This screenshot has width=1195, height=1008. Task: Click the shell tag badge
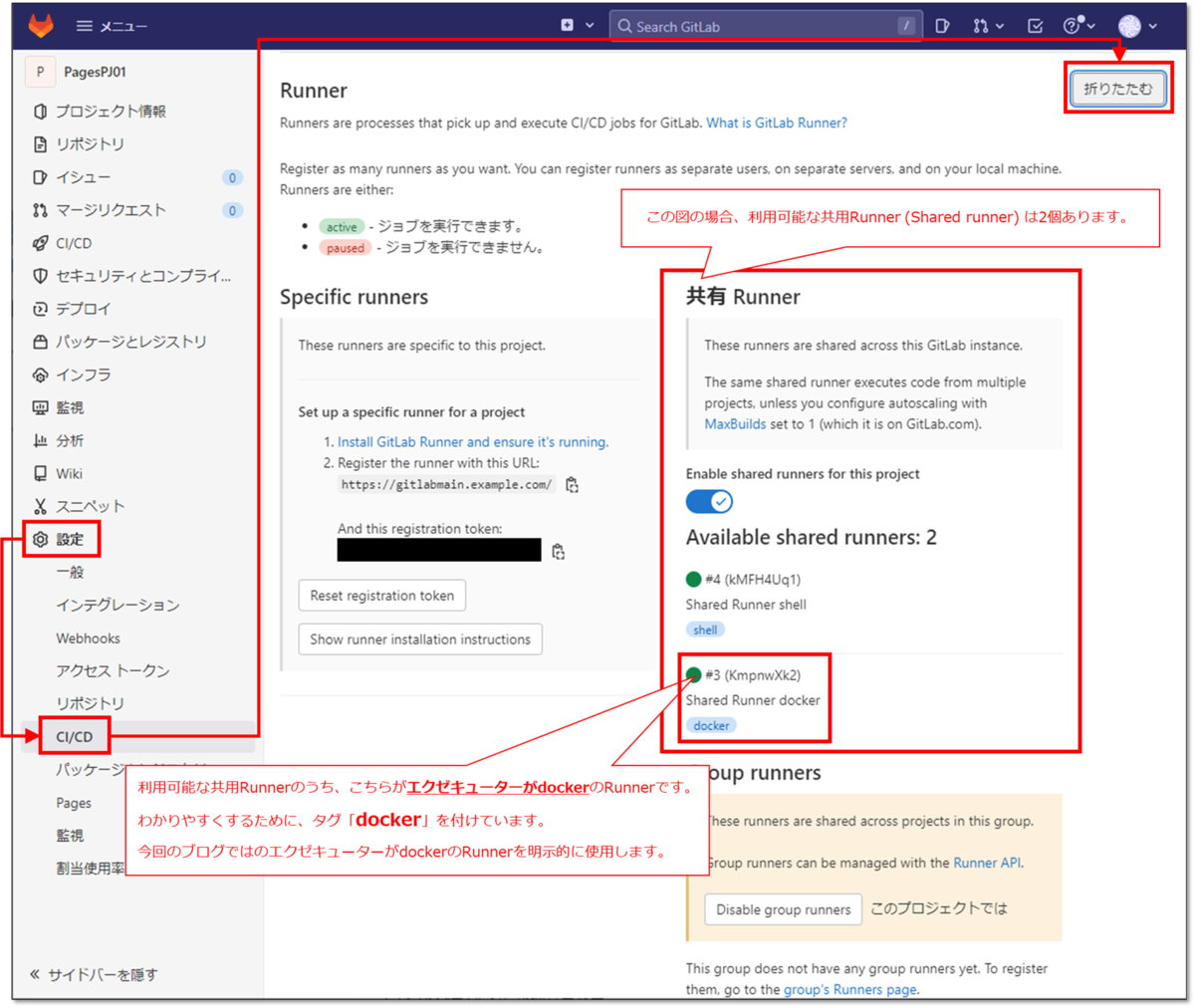pyautogui.click(x=705, y=630)
